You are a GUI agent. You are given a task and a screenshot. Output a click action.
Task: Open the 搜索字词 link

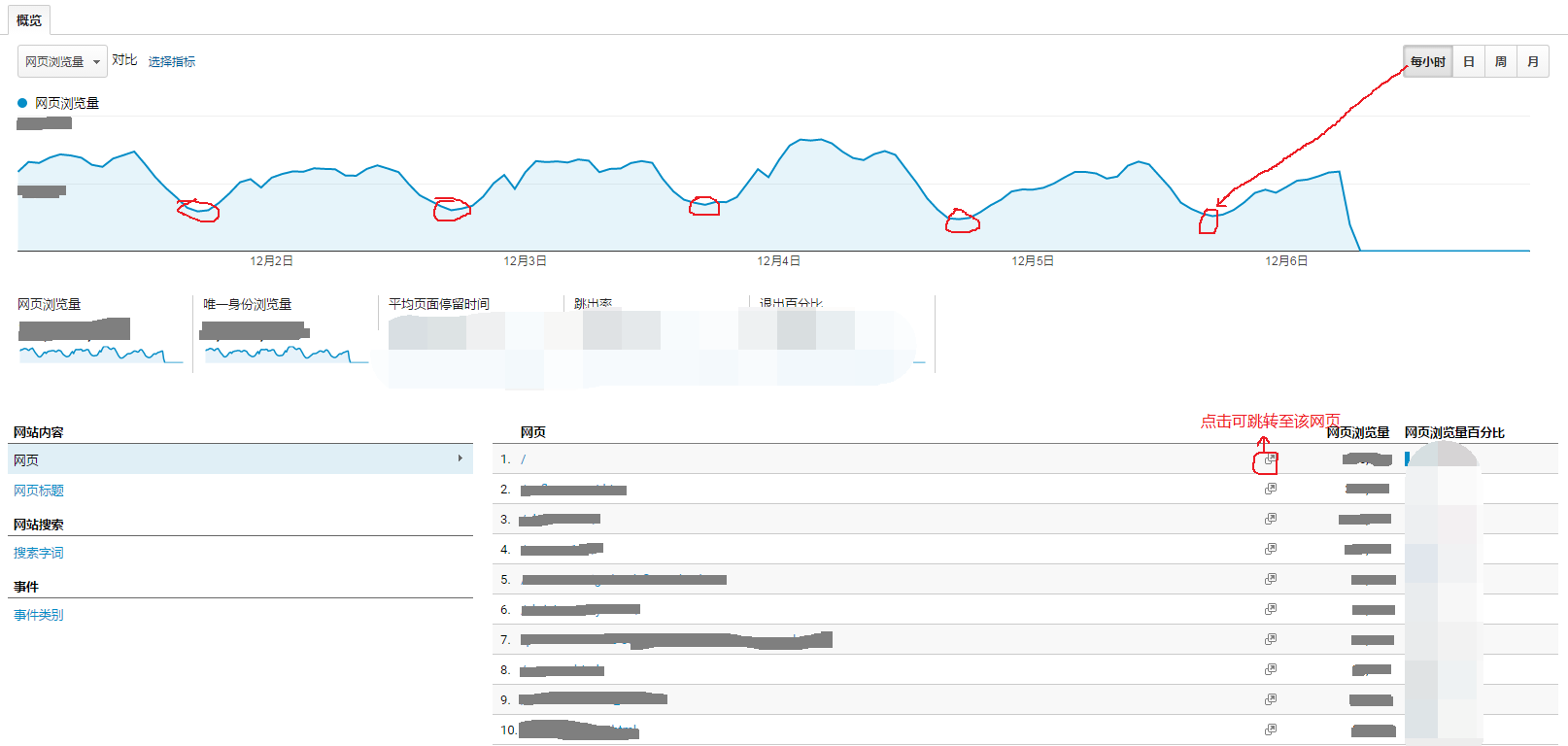[39, 553]
